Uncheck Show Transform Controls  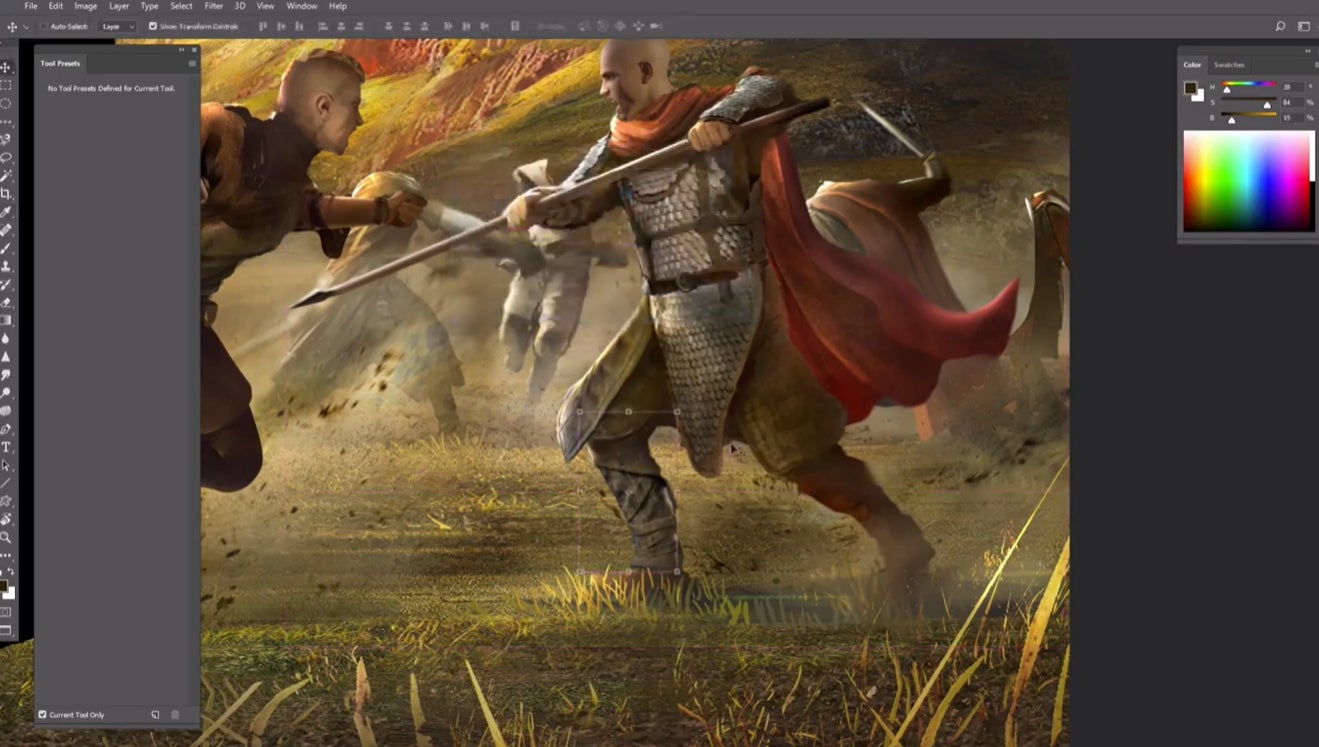(153, 26)
